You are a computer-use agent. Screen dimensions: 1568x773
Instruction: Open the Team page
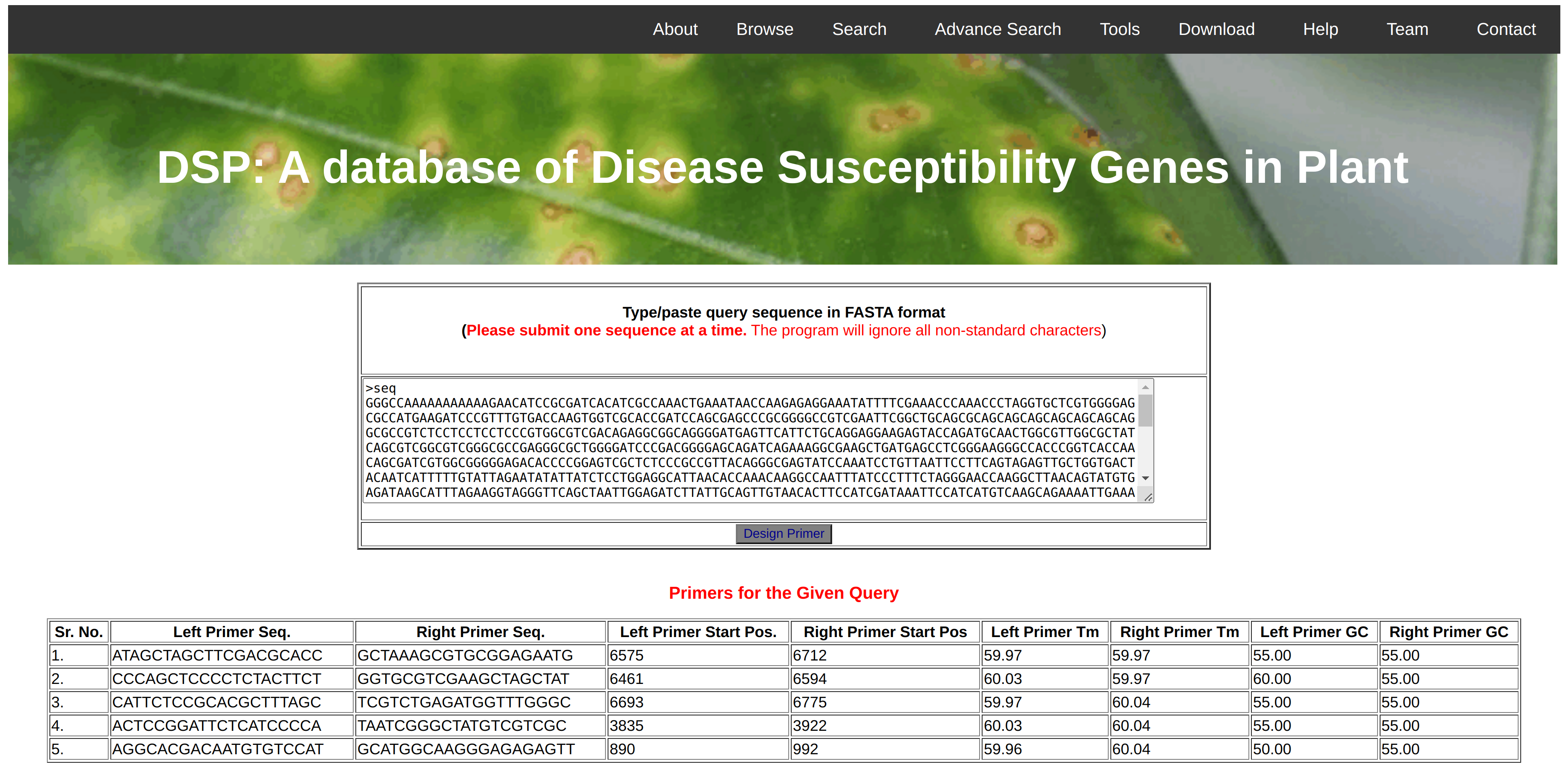(x=1407, y=29)
